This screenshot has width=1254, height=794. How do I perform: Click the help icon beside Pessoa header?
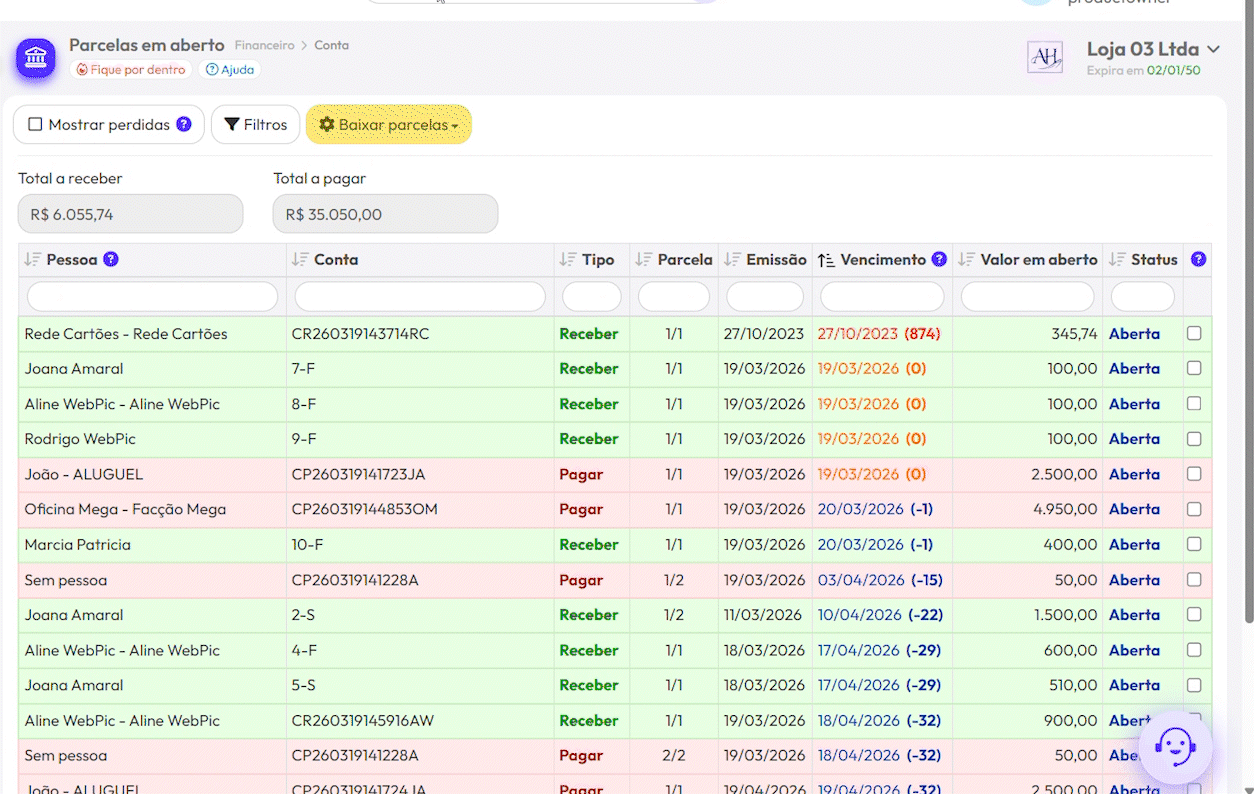point(111,259)
